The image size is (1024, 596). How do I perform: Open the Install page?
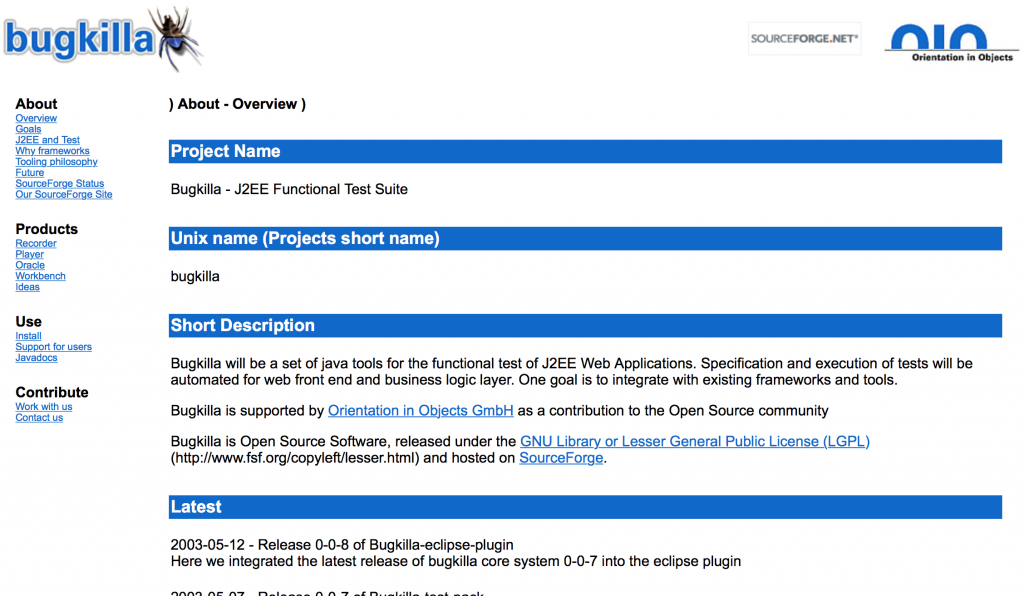29,336
